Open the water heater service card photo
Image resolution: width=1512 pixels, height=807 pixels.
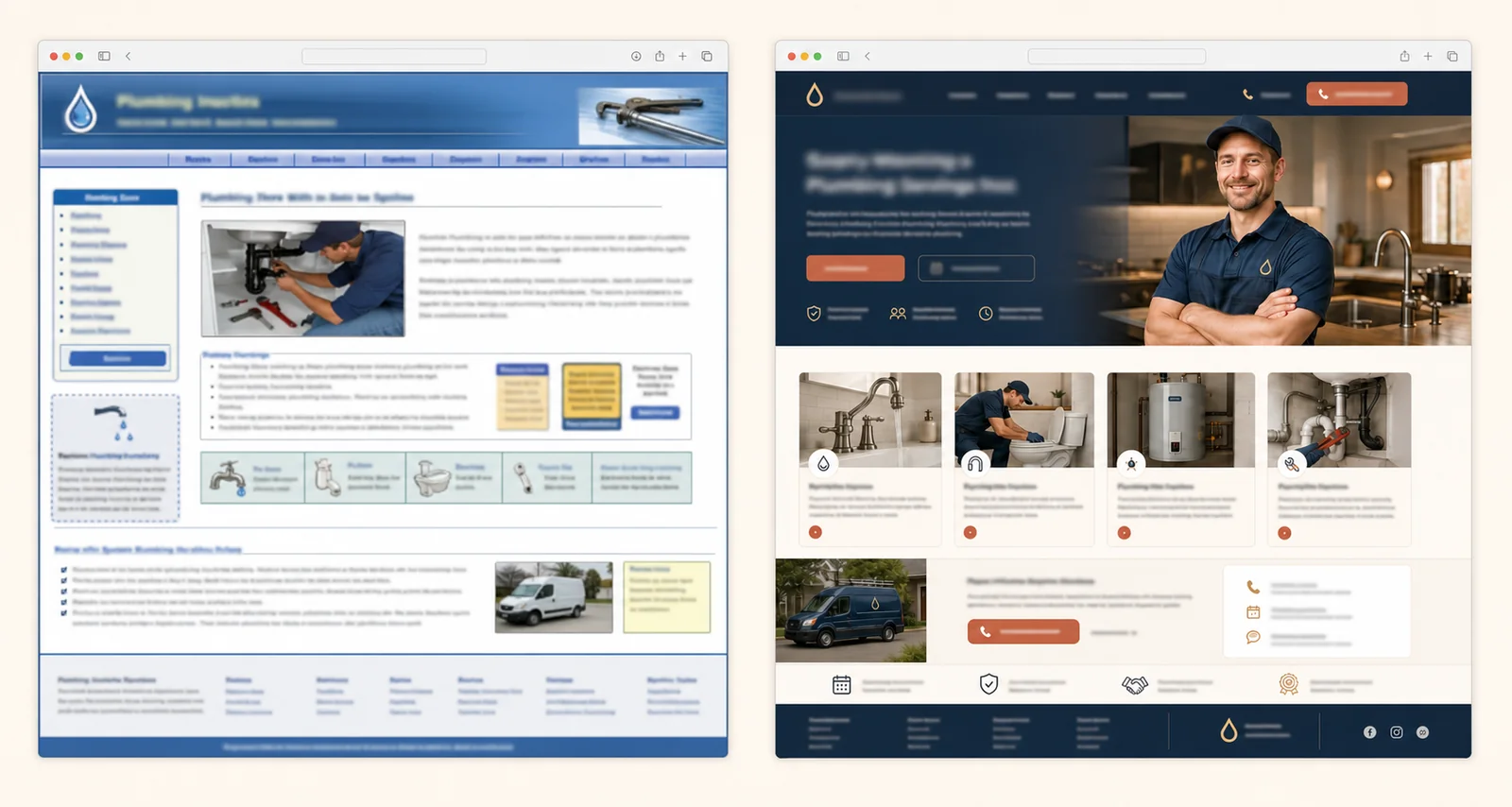1181,420
